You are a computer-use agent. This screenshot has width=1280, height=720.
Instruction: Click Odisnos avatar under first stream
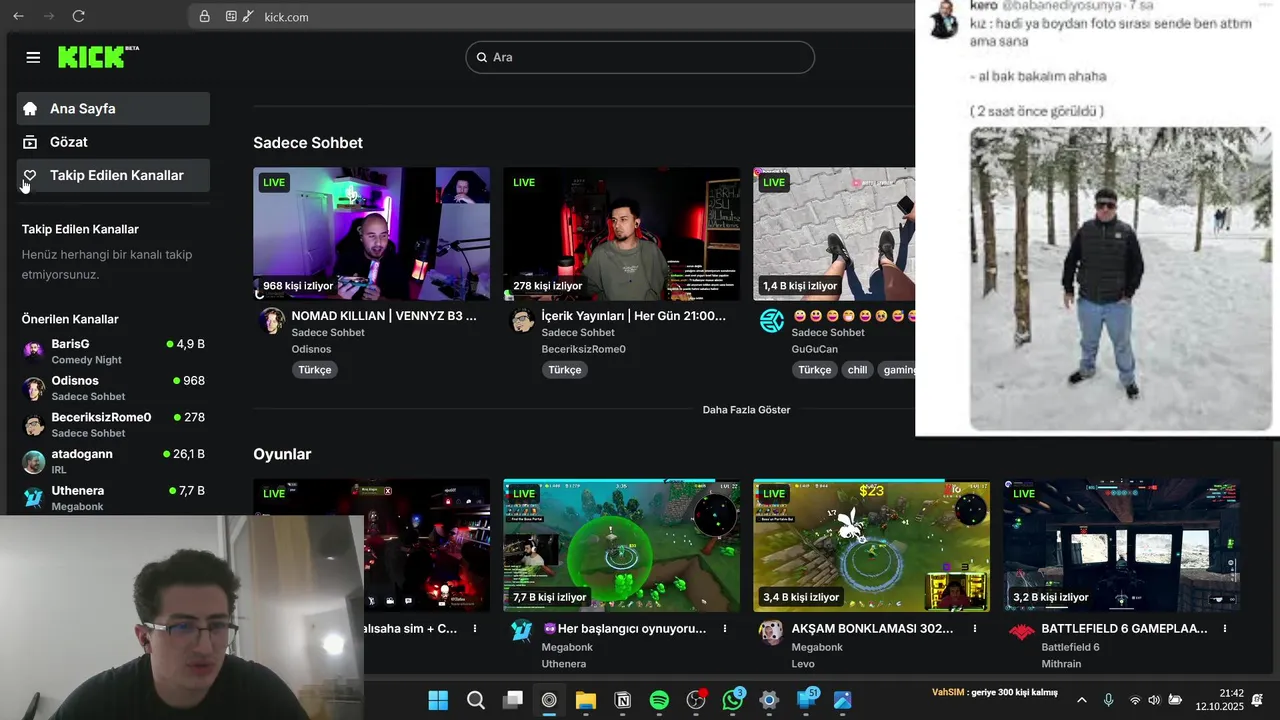[272, 321]
